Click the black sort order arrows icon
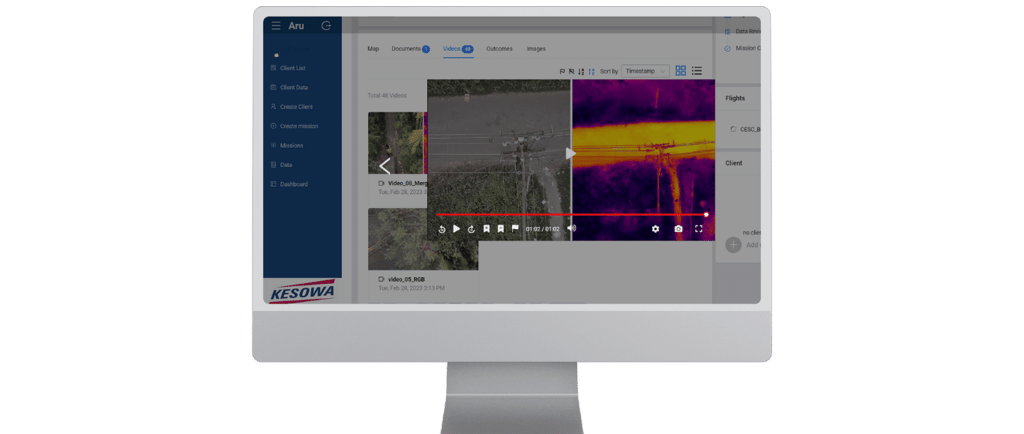Image resolution: width=1024 pixels, height=434 pixels. pyautogui.click(x=581, y=71)
